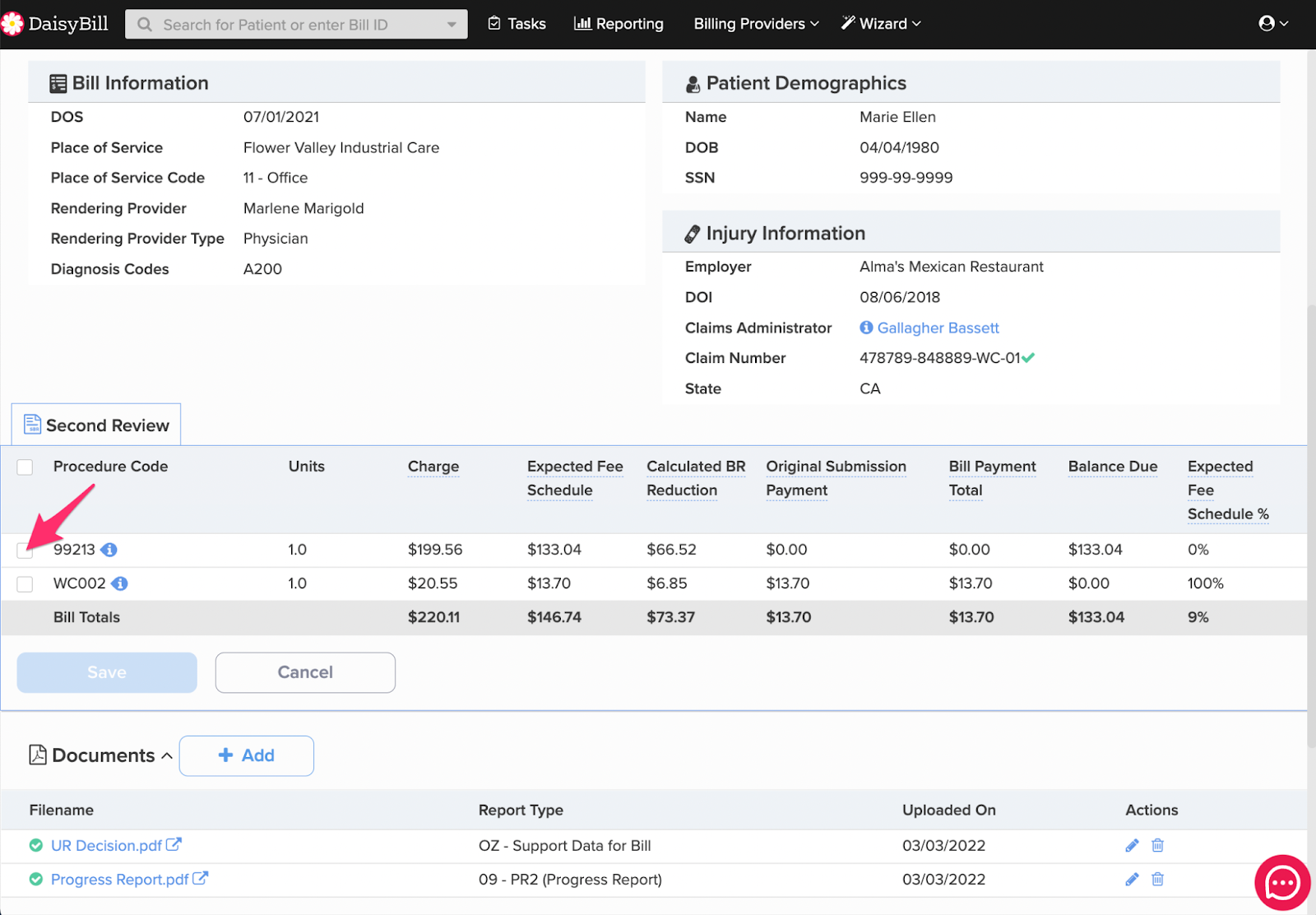Check the 99213 procedure code checkbox
1316x915 pixels.
[x=25, y=550]
